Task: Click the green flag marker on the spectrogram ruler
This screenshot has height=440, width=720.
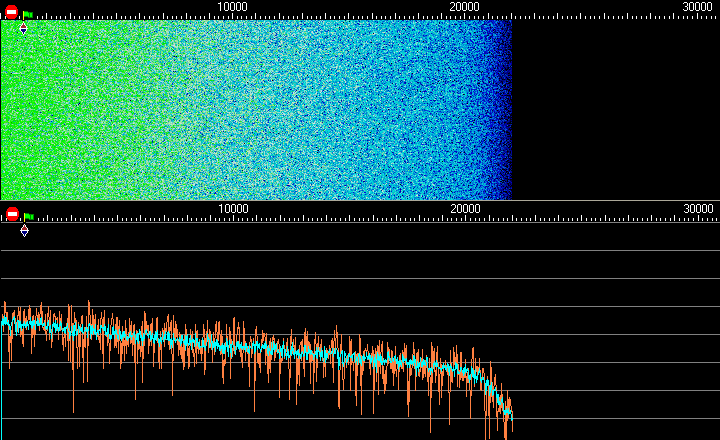Action: click(x=28, y=15)
